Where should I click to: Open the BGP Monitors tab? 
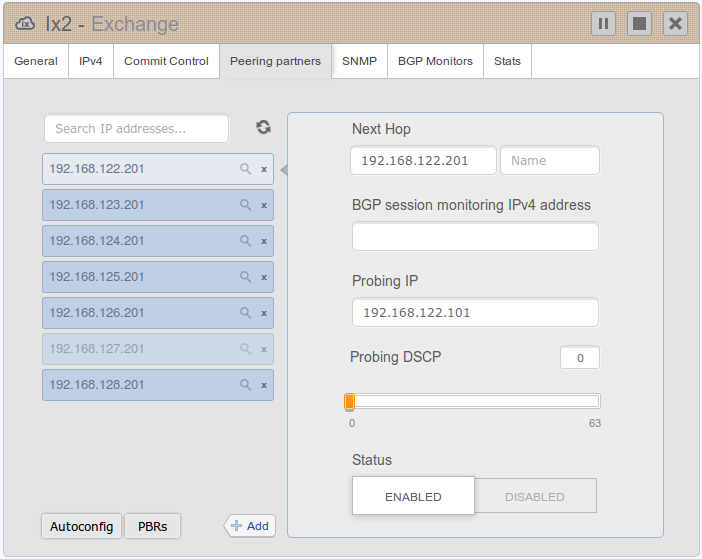click(x=435, y=61)
